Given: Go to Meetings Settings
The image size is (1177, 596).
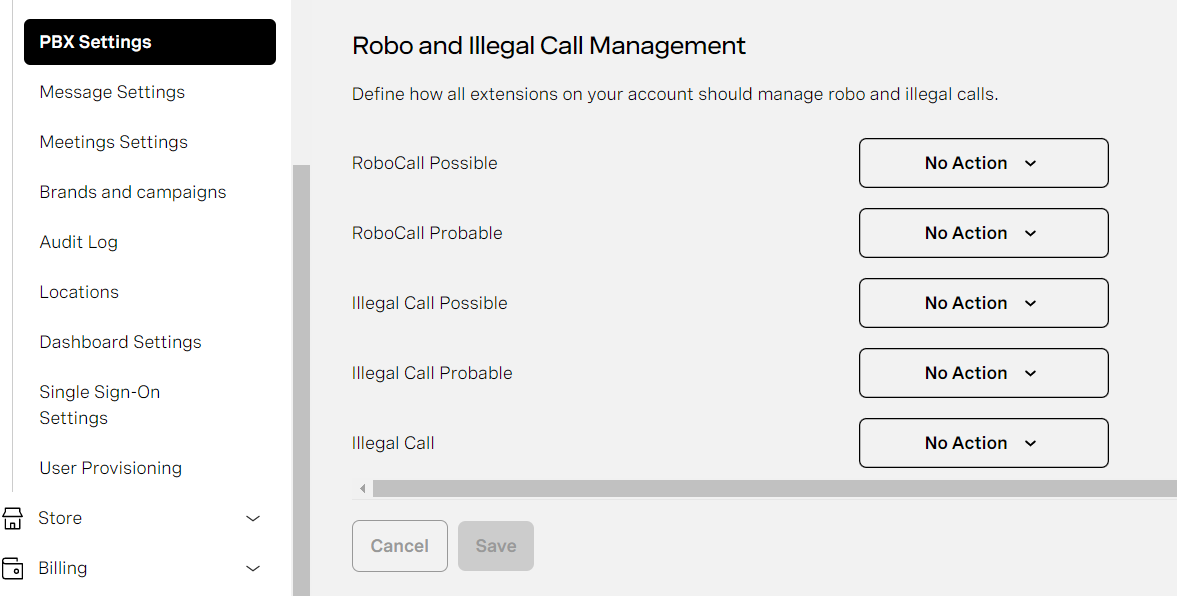Looking at the screenshot, I should click(x=113, y=142).
